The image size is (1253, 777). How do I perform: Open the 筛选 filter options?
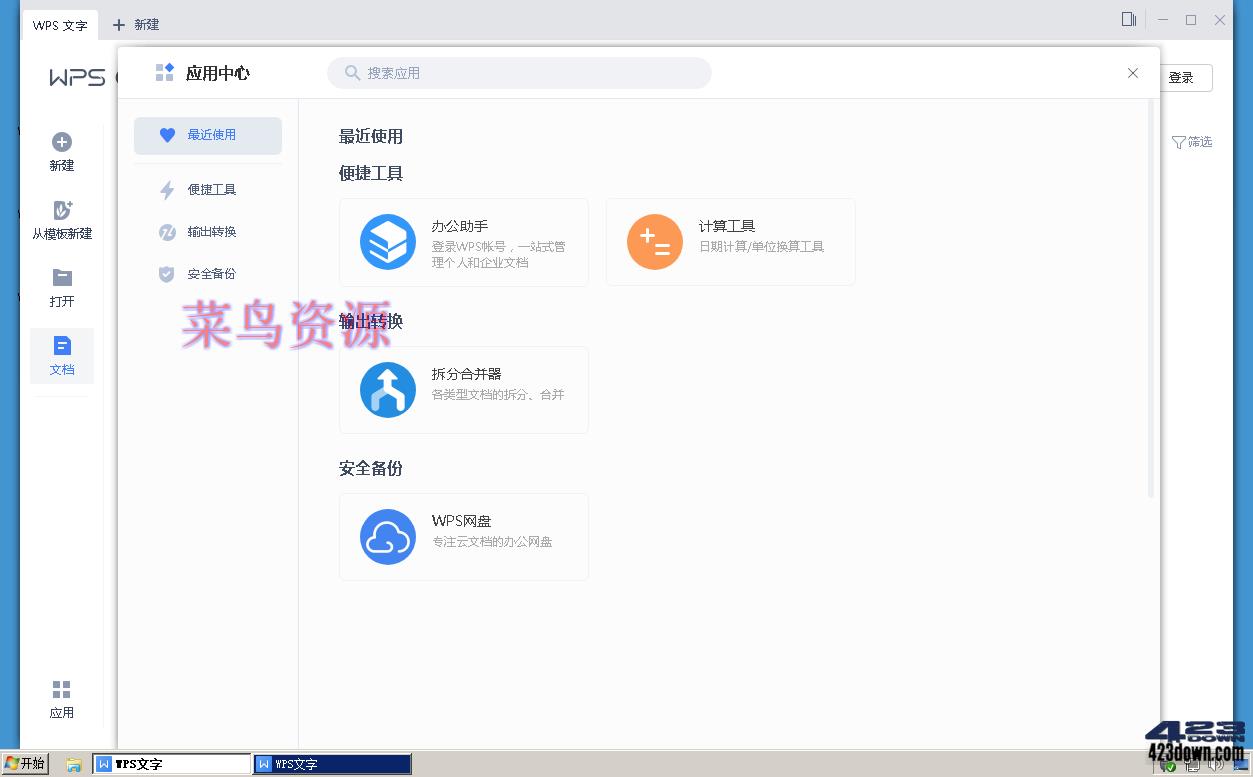pos(1198,142)
